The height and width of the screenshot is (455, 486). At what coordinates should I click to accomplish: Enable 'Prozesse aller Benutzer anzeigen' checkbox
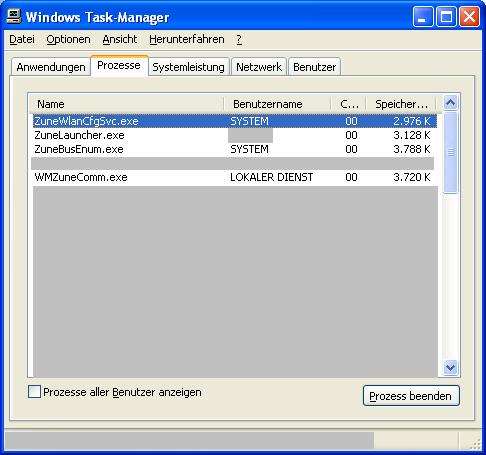coord(34,392)
